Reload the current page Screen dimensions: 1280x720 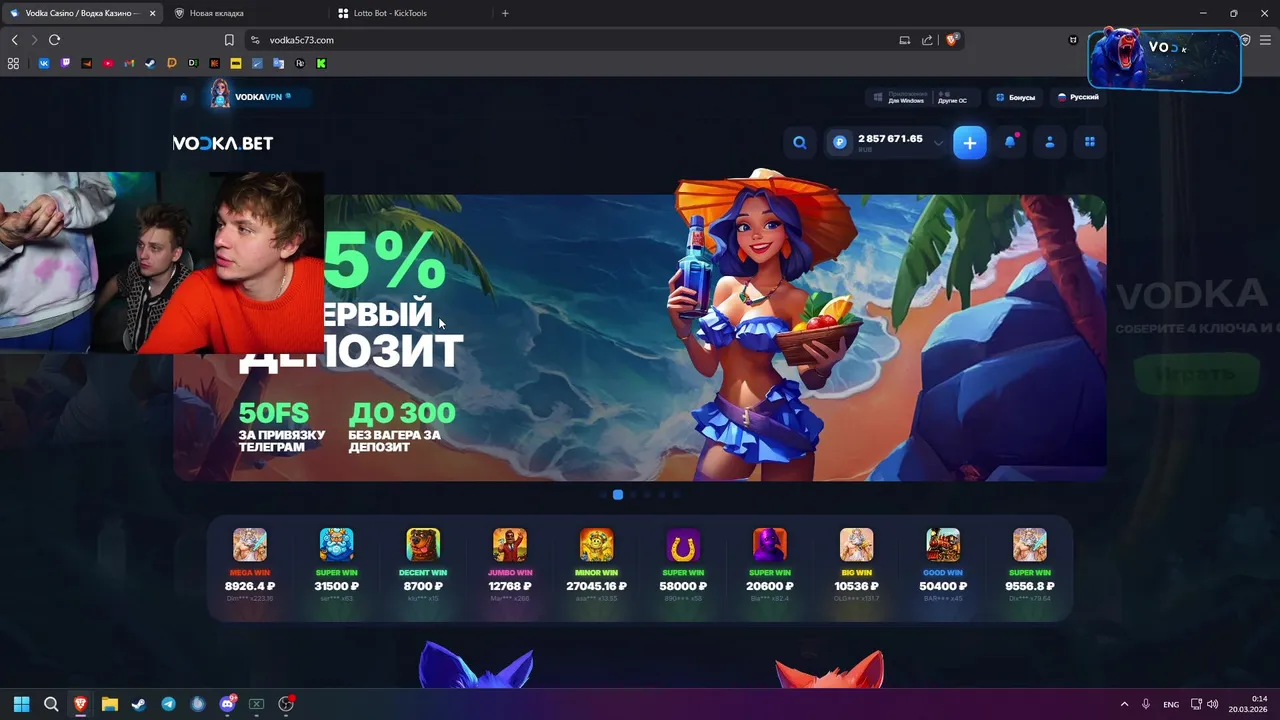(54, 40)
